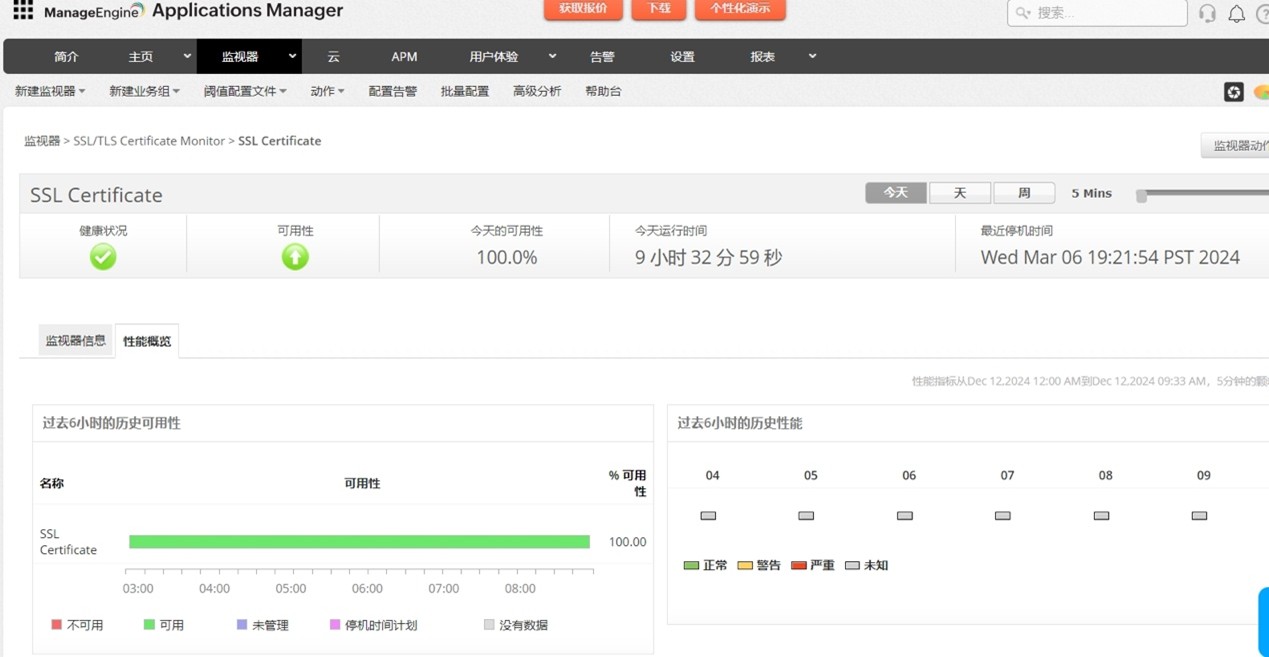Switch the time range to 今天
Image resolution: width=1269 pixels, height=657 pixels.
pyautogui.click(x=895, y=192)
